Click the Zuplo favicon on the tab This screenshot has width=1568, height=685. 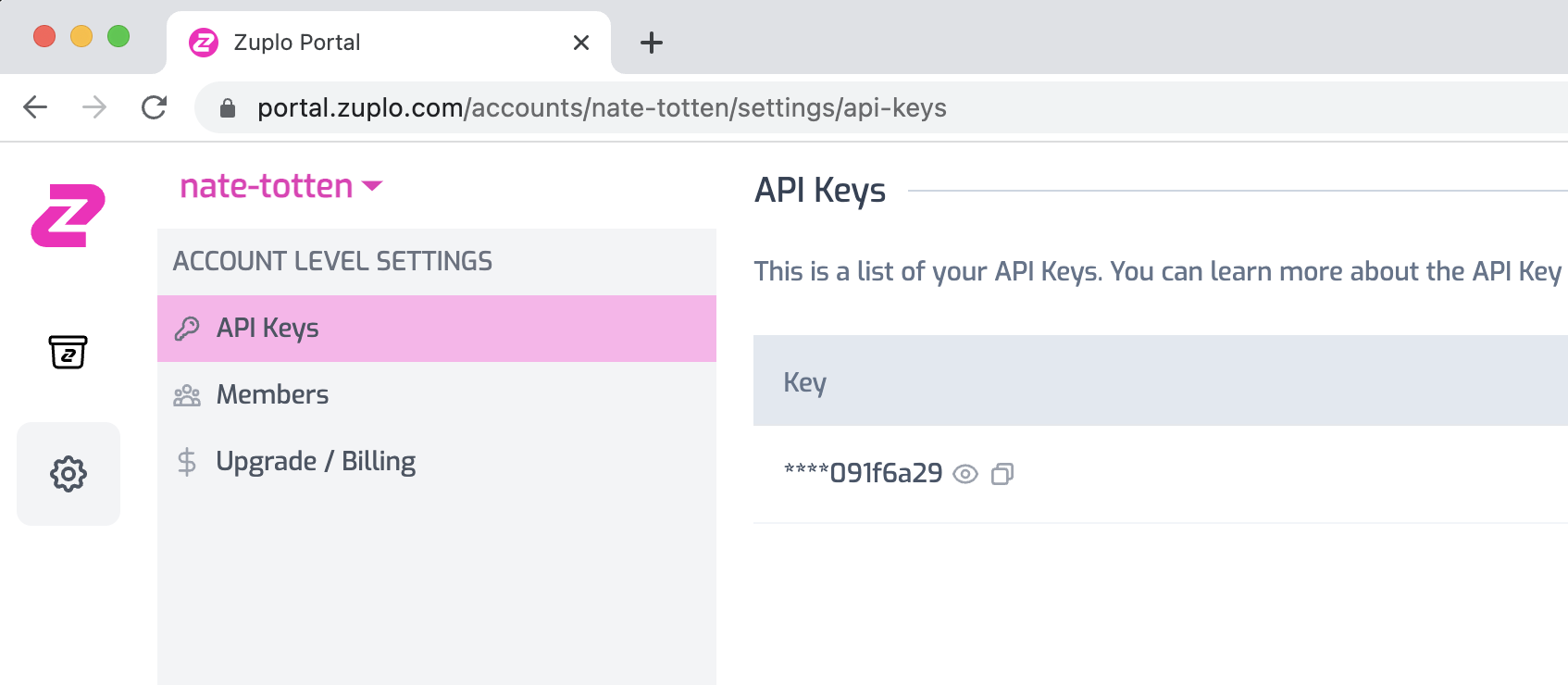pos(204,43)
